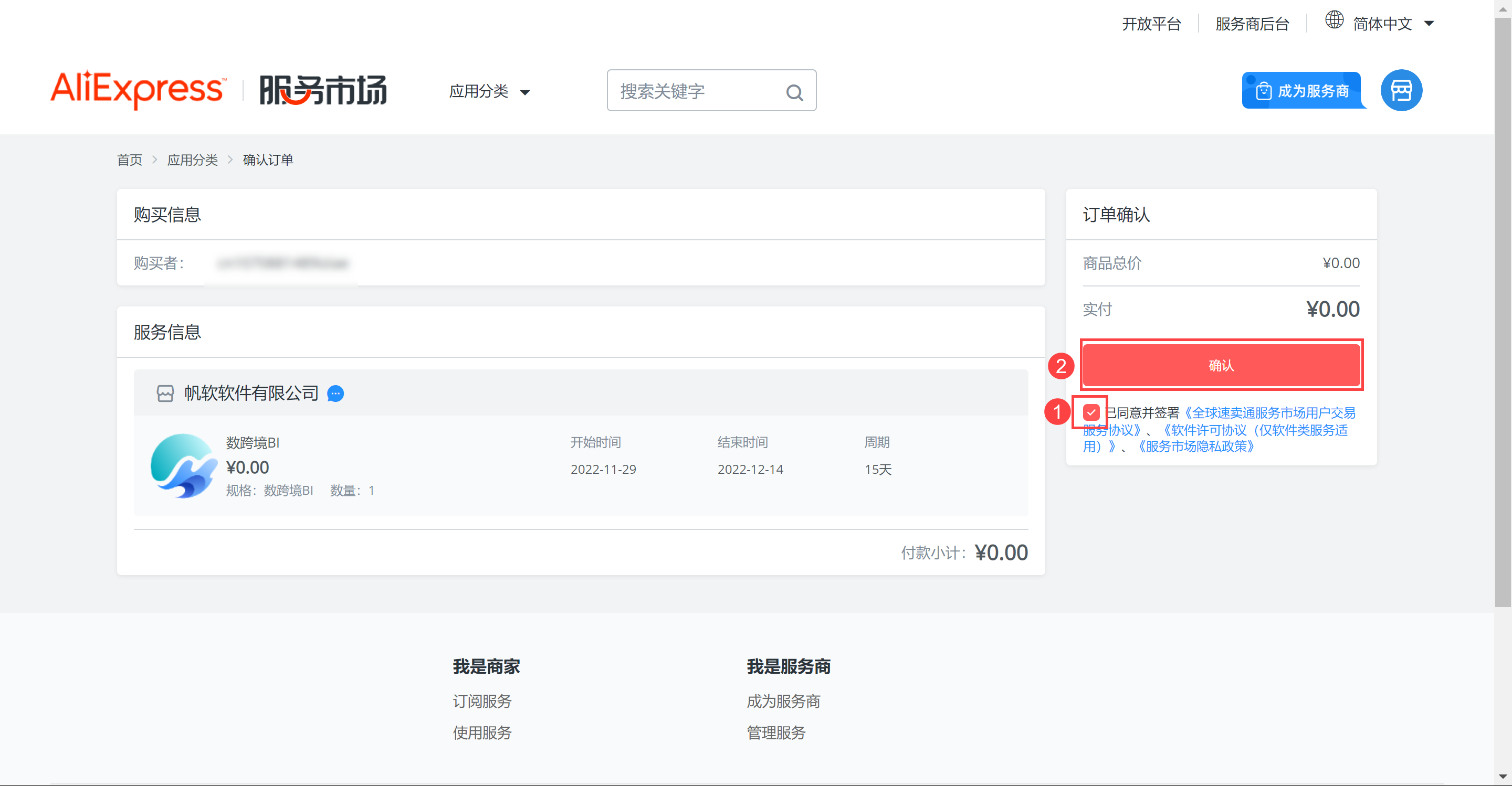Expand the 应用分类 dropdown
This screenshot has height=786, width=1512.
[x=489, y=91]
